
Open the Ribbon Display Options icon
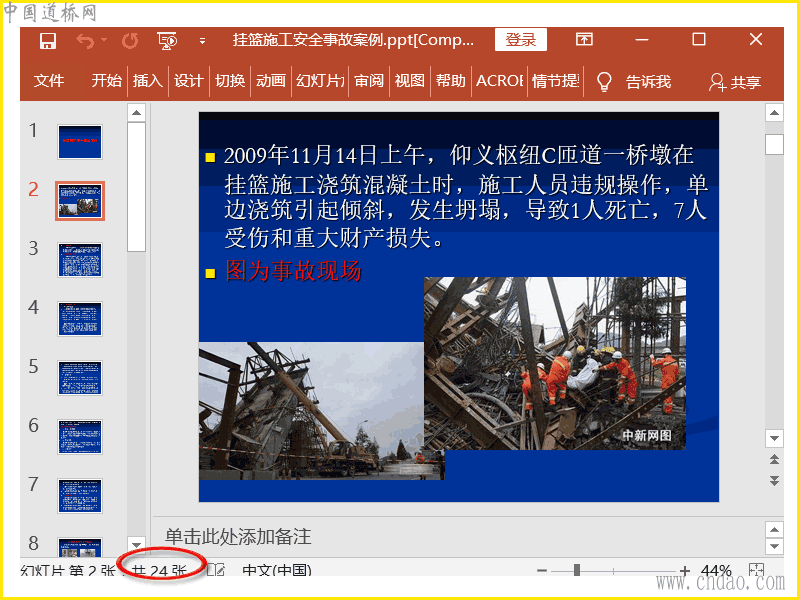(x=584, y=39)
